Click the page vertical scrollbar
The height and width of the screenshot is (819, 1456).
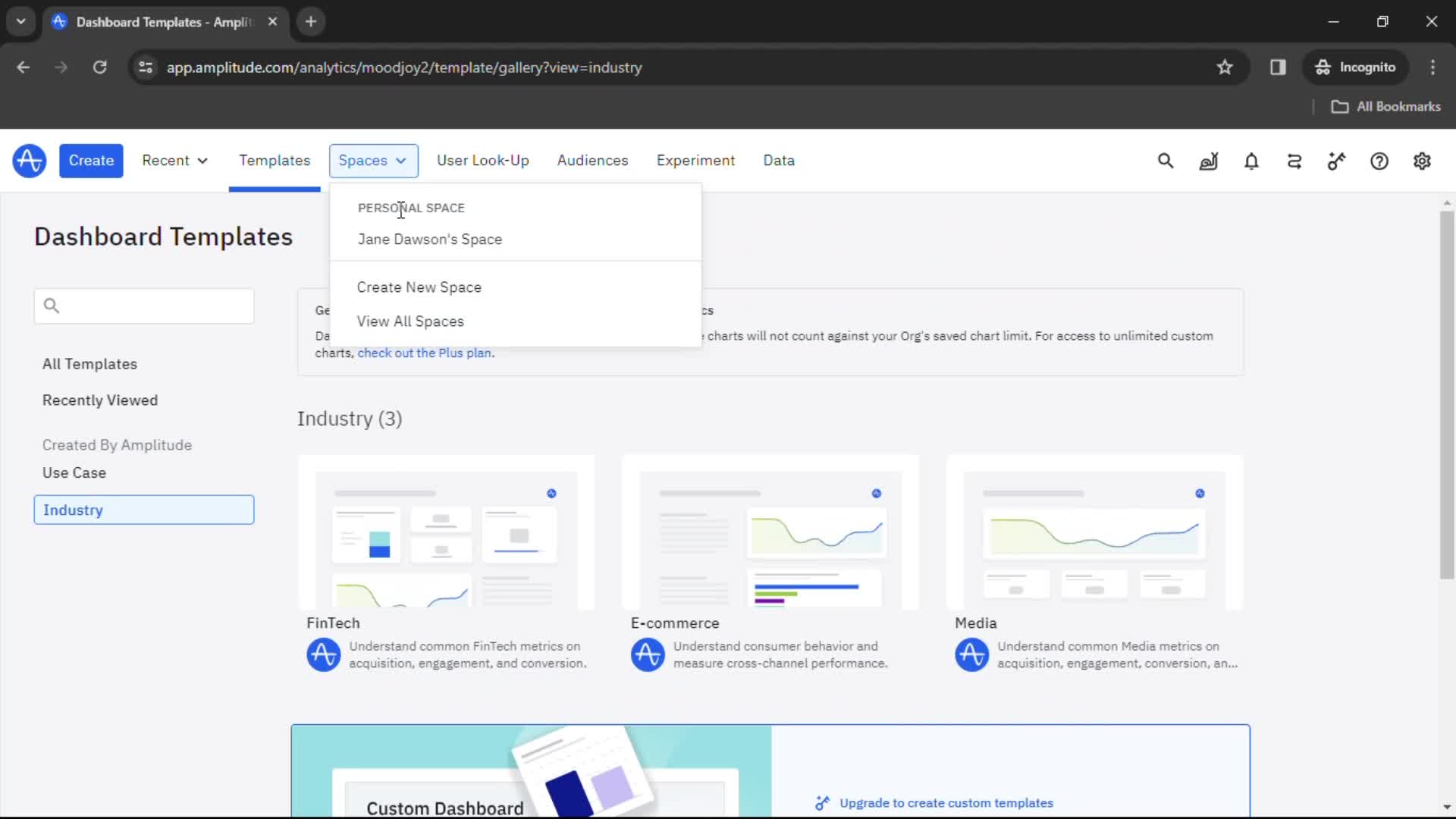coord(1447,394)
